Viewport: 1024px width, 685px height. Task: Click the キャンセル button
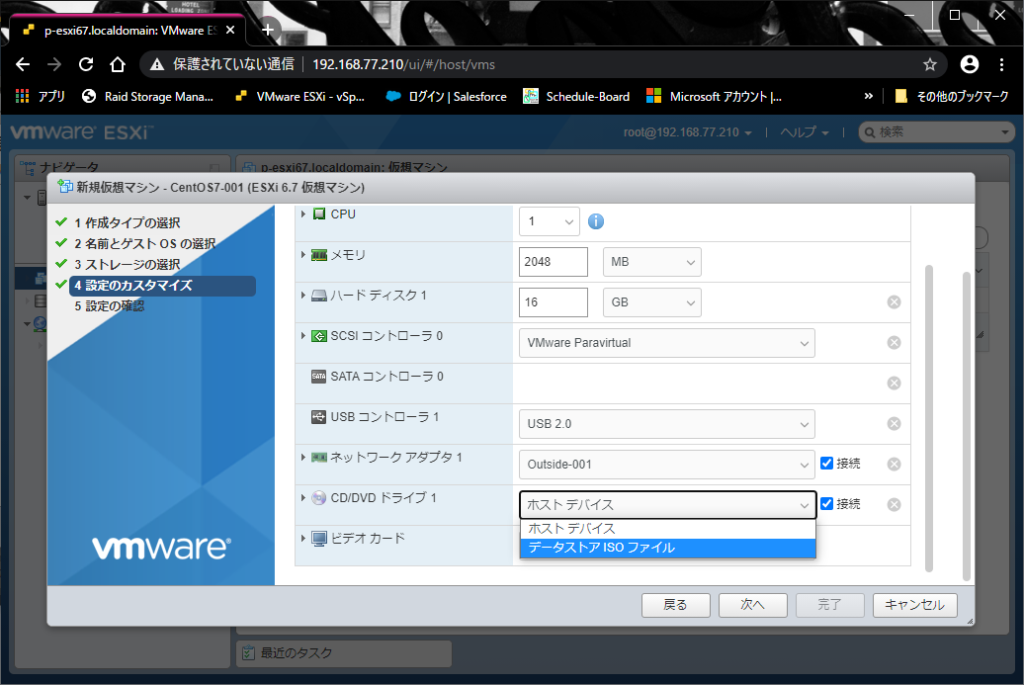pyautogui.click(x=915, y=605)
